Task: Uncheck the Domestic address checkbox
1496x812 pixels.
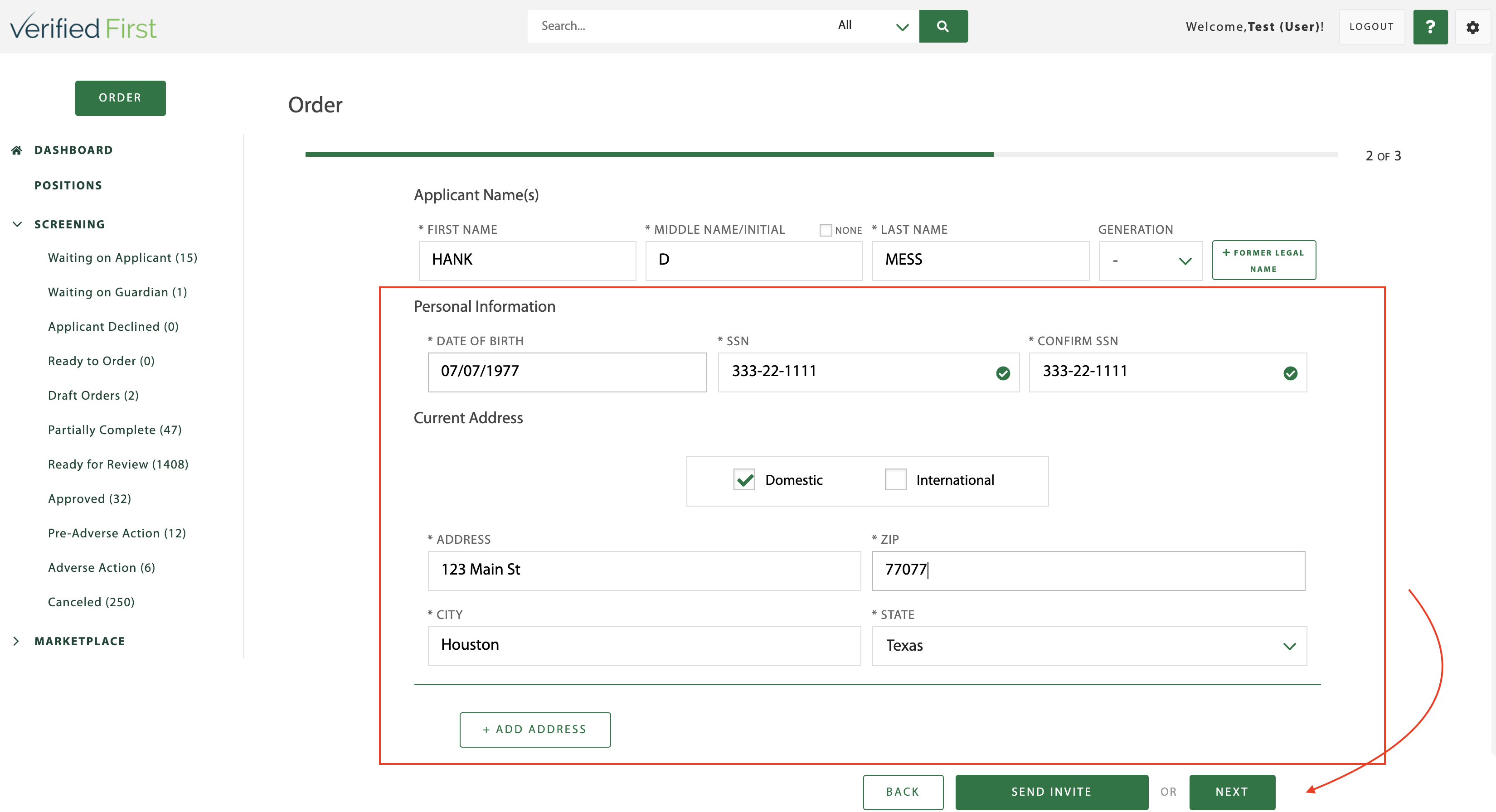Action: coord(744,480)
